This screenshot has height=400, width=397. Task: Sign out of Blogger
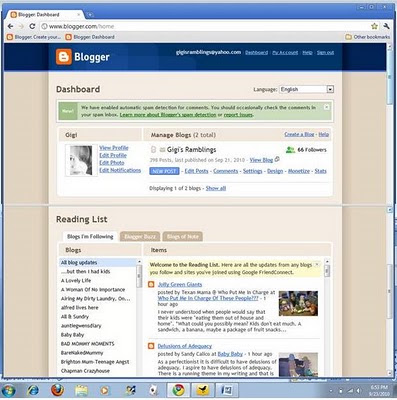(x=325, y=53)
